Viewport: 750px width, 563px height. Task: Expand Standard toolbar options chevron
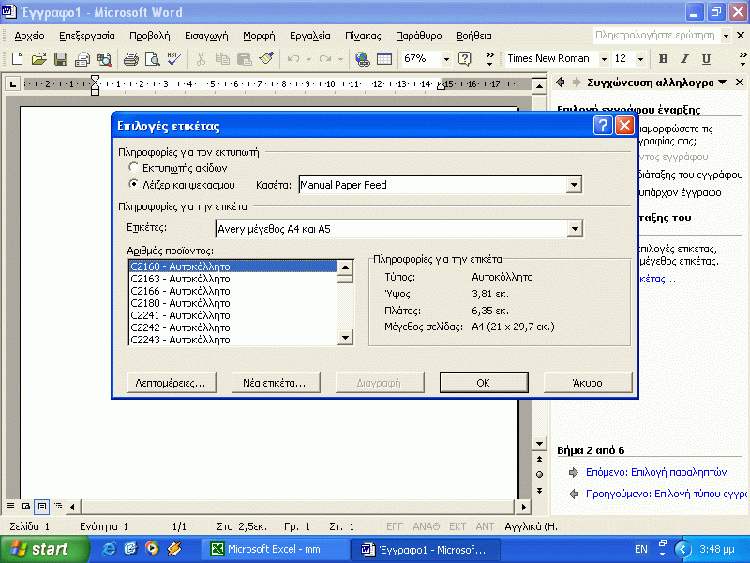pos(489,59)
